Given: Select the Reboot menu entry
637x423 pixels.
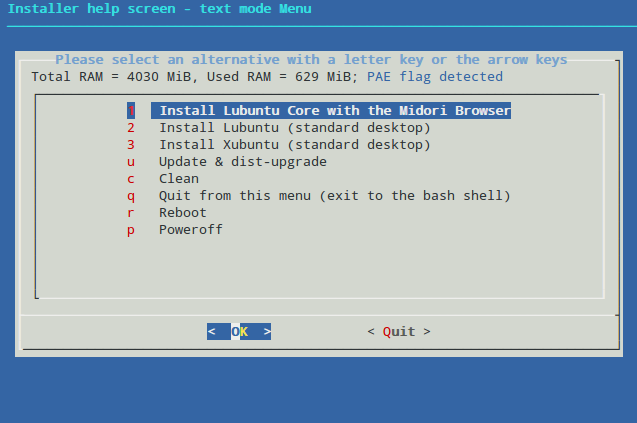Looking at the screenshot, I should pos(183,213).
